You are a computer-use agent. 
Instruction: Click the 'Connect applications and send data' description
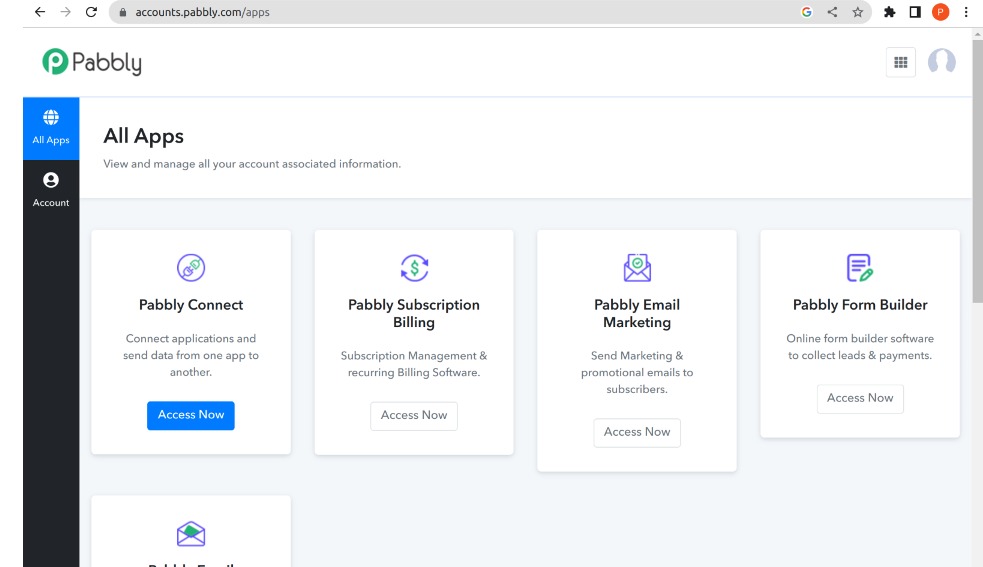pyautogui.click(x=191, y=355)
